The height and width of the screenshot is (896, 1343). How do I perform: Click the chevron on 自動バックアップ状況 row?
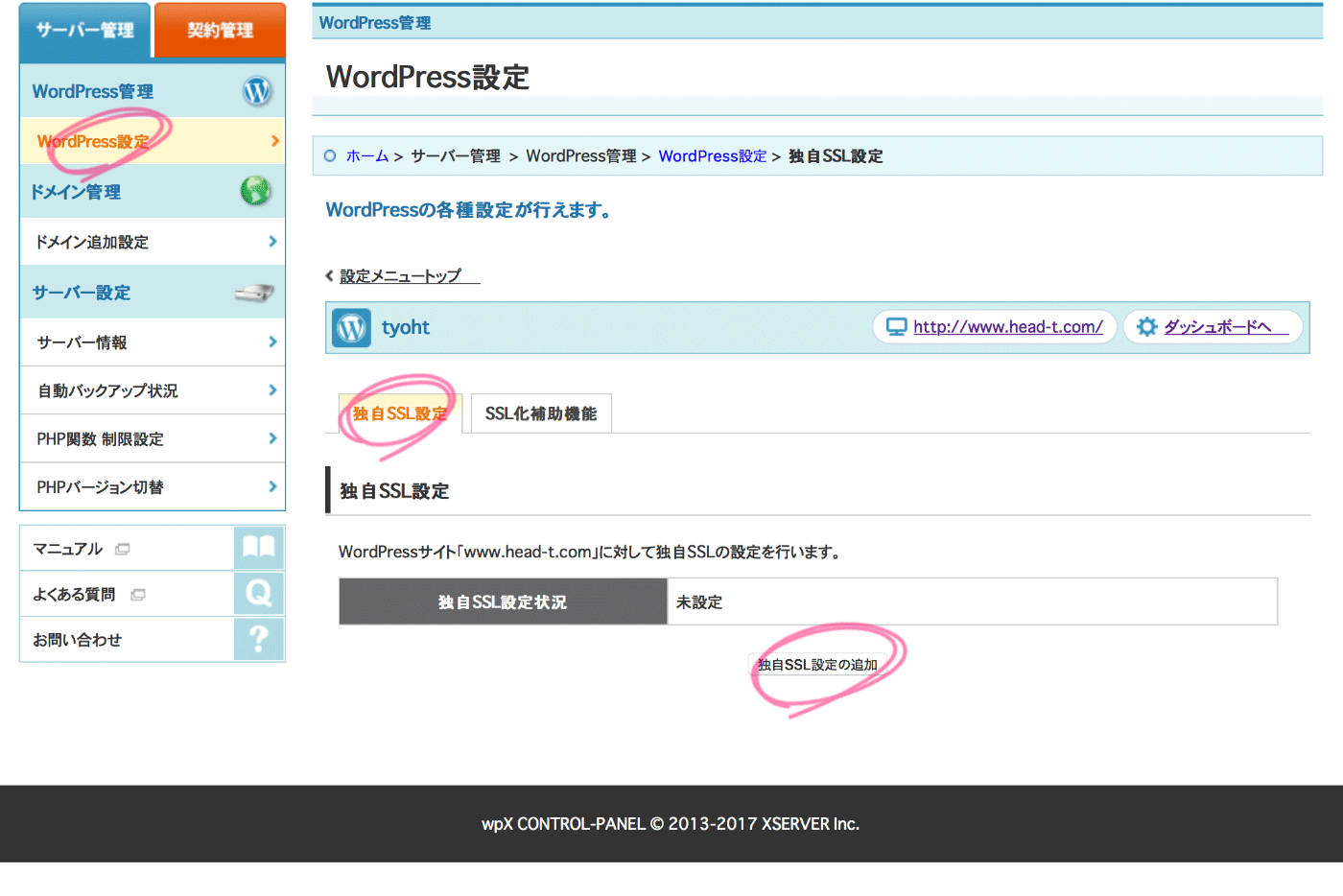coord(273,389)
